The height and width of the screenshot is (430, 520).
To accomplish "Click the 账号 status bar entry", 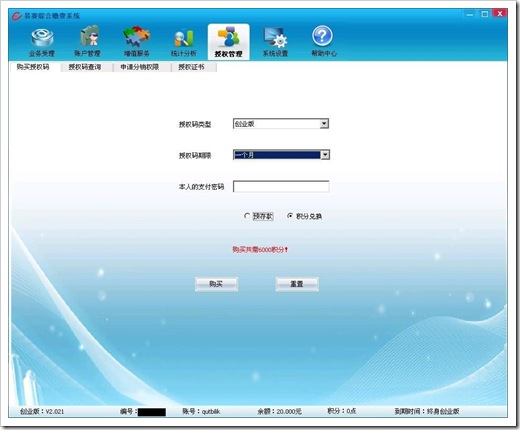I will click(x=201, y=411).
